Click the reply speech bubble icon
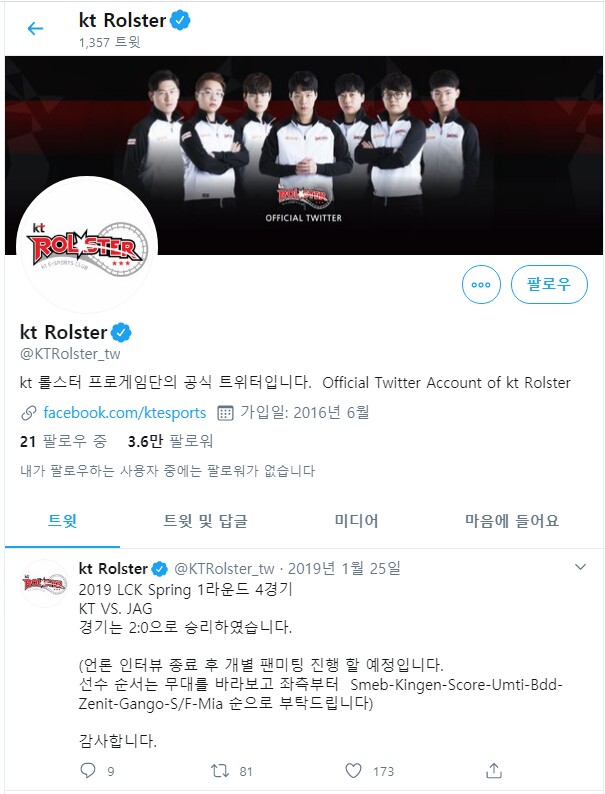605x794 pixels. pos(88,770)
